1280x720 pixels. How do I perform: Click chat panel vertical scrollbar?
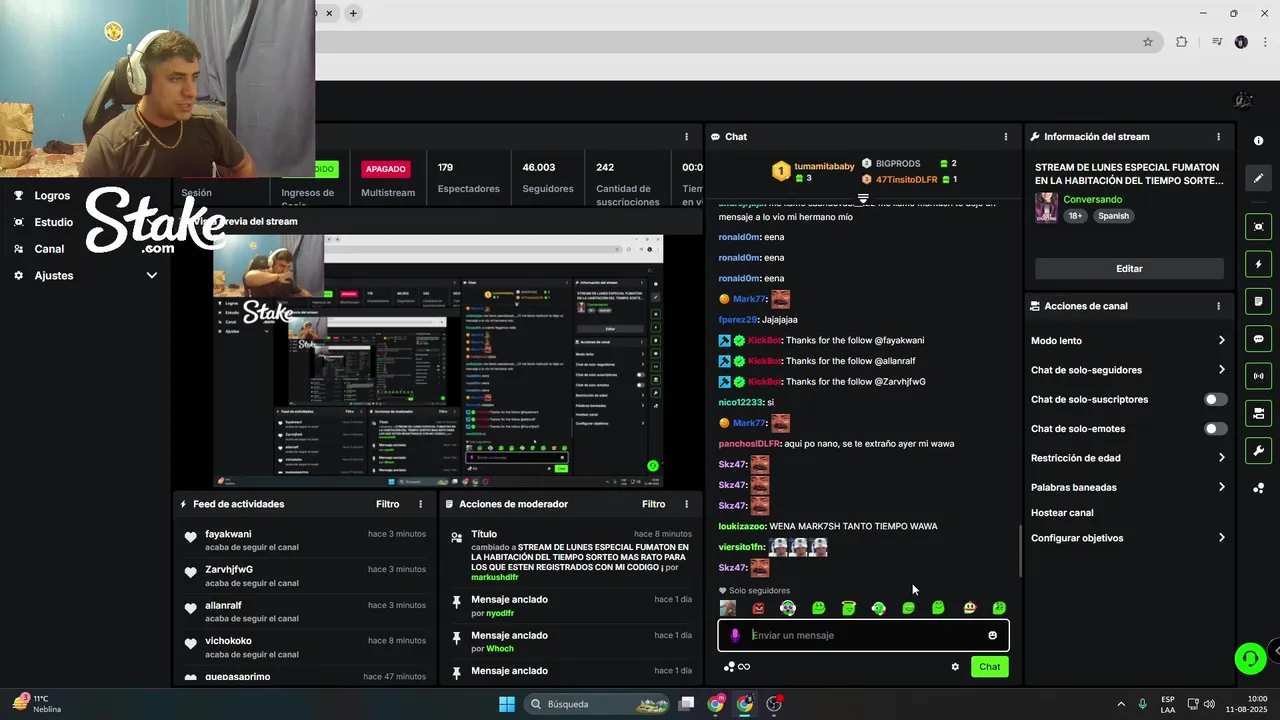tap(1020, 550)
